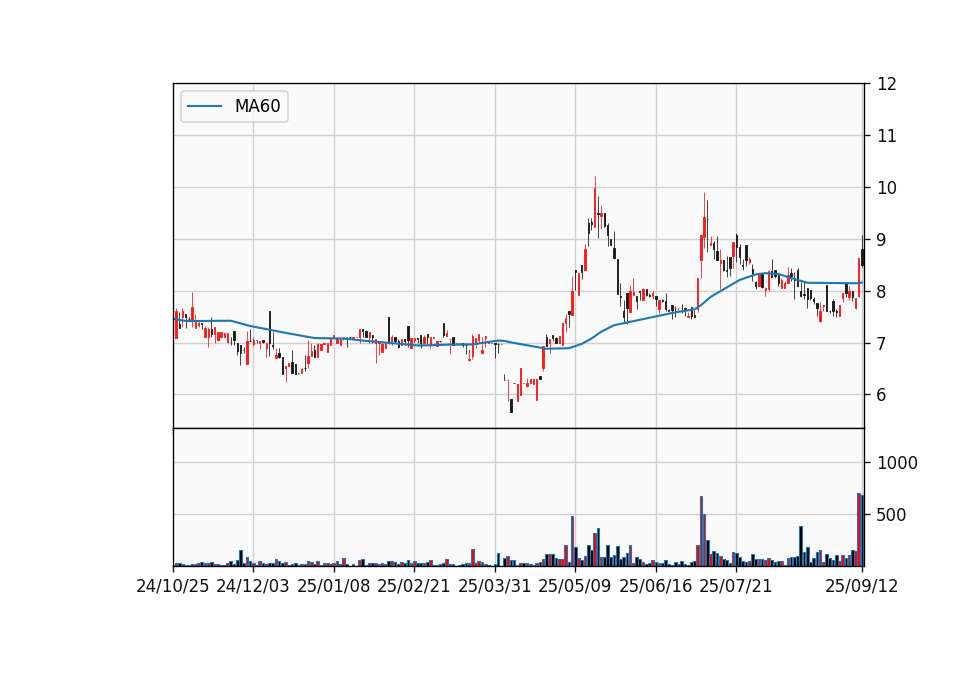Click the 25/09/12 date label

click(x=862, y=586)
